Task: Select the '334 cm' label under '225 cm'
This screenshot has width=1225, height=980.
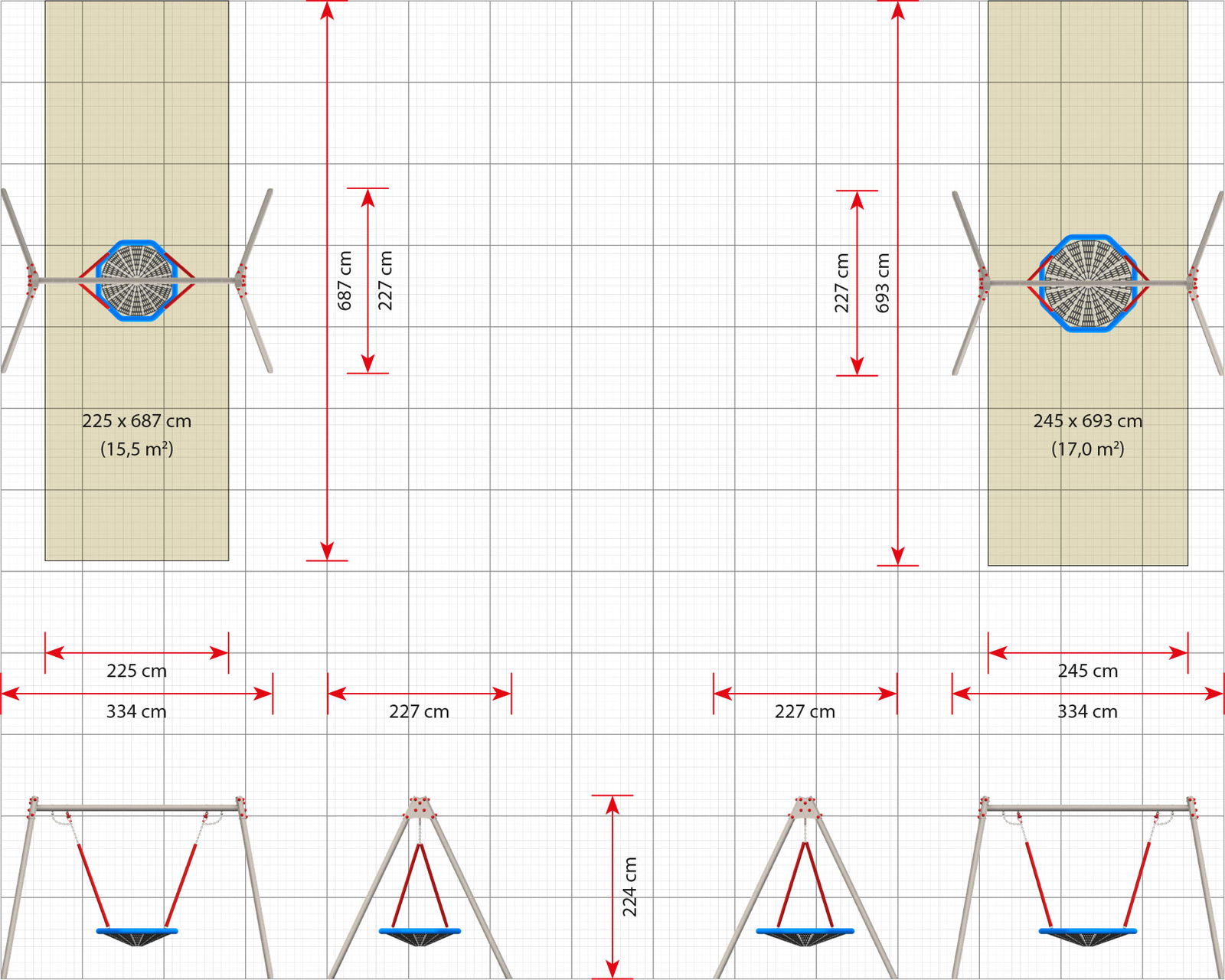Action: (137, 711)
